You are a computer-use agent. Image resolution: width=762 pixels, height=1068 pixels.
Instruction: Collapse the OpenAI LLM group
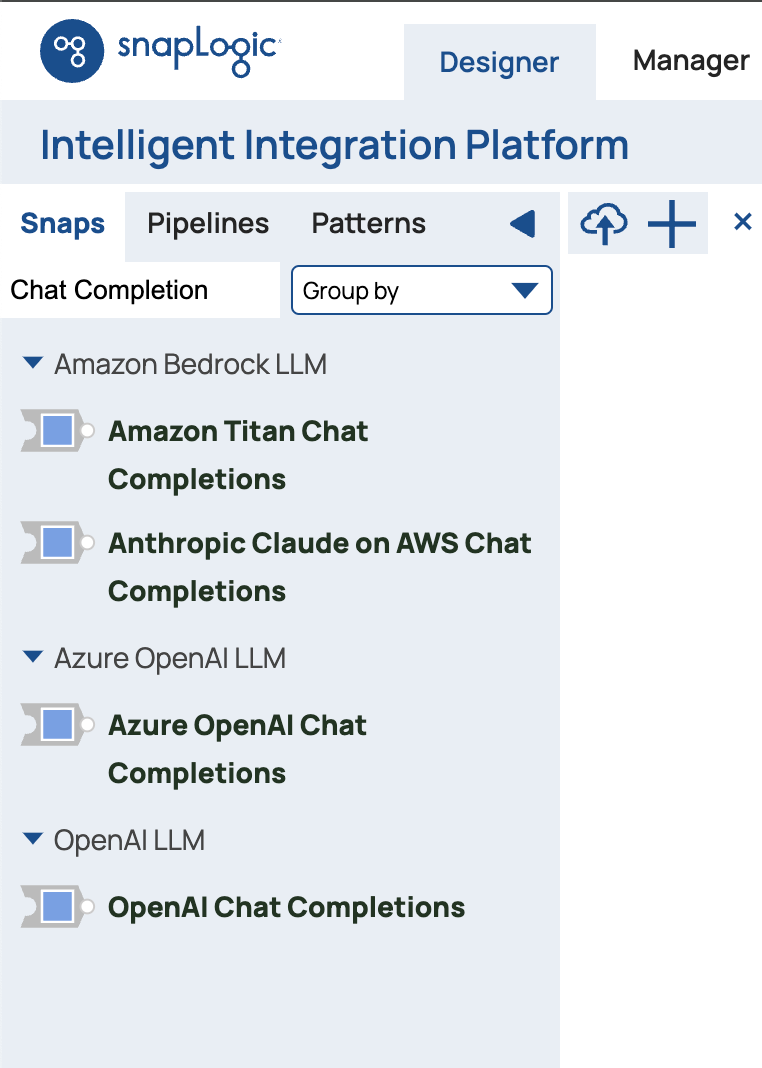coord(33,840)
